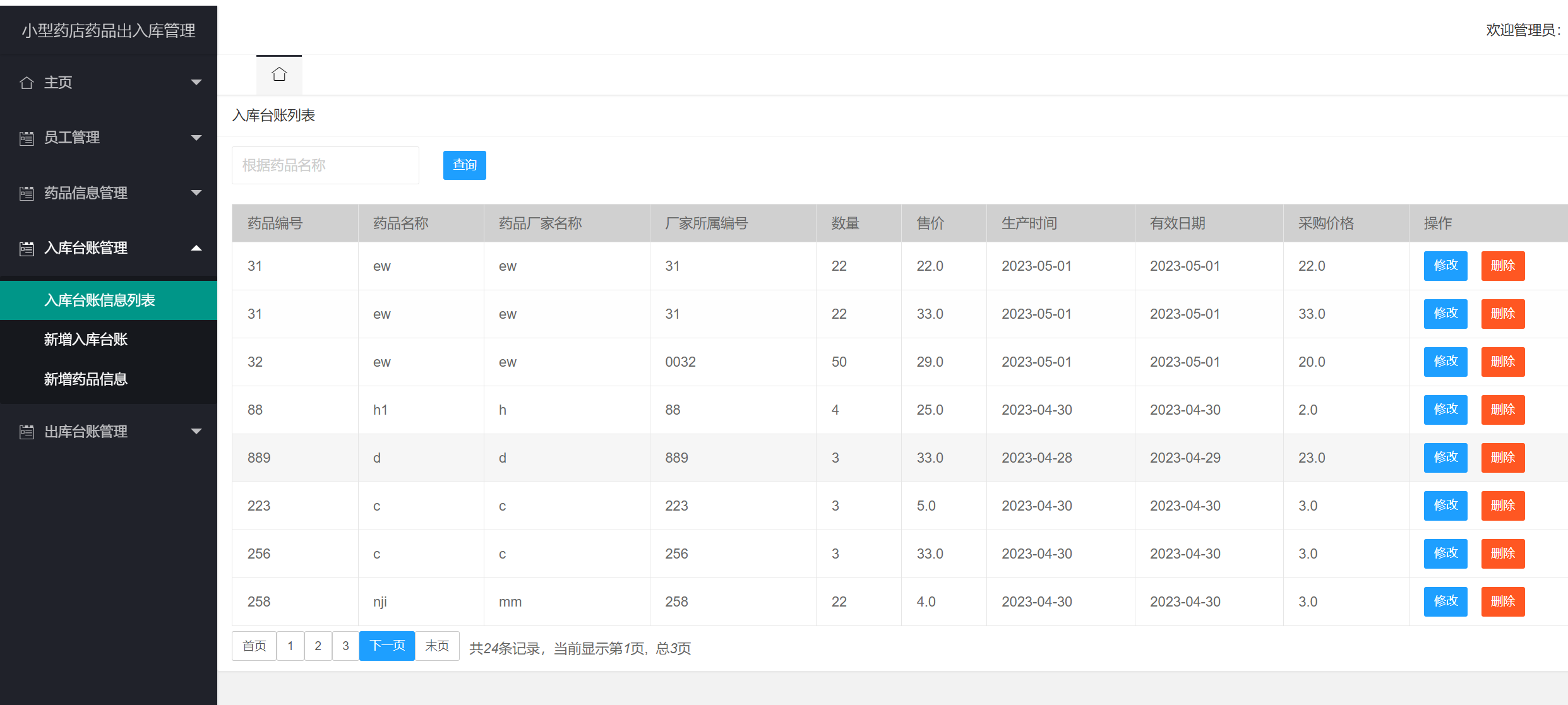Viewport: 1568px width, 705px height.
Task: Expand the 主页 menu chevron
Action: tap(196, 82)
